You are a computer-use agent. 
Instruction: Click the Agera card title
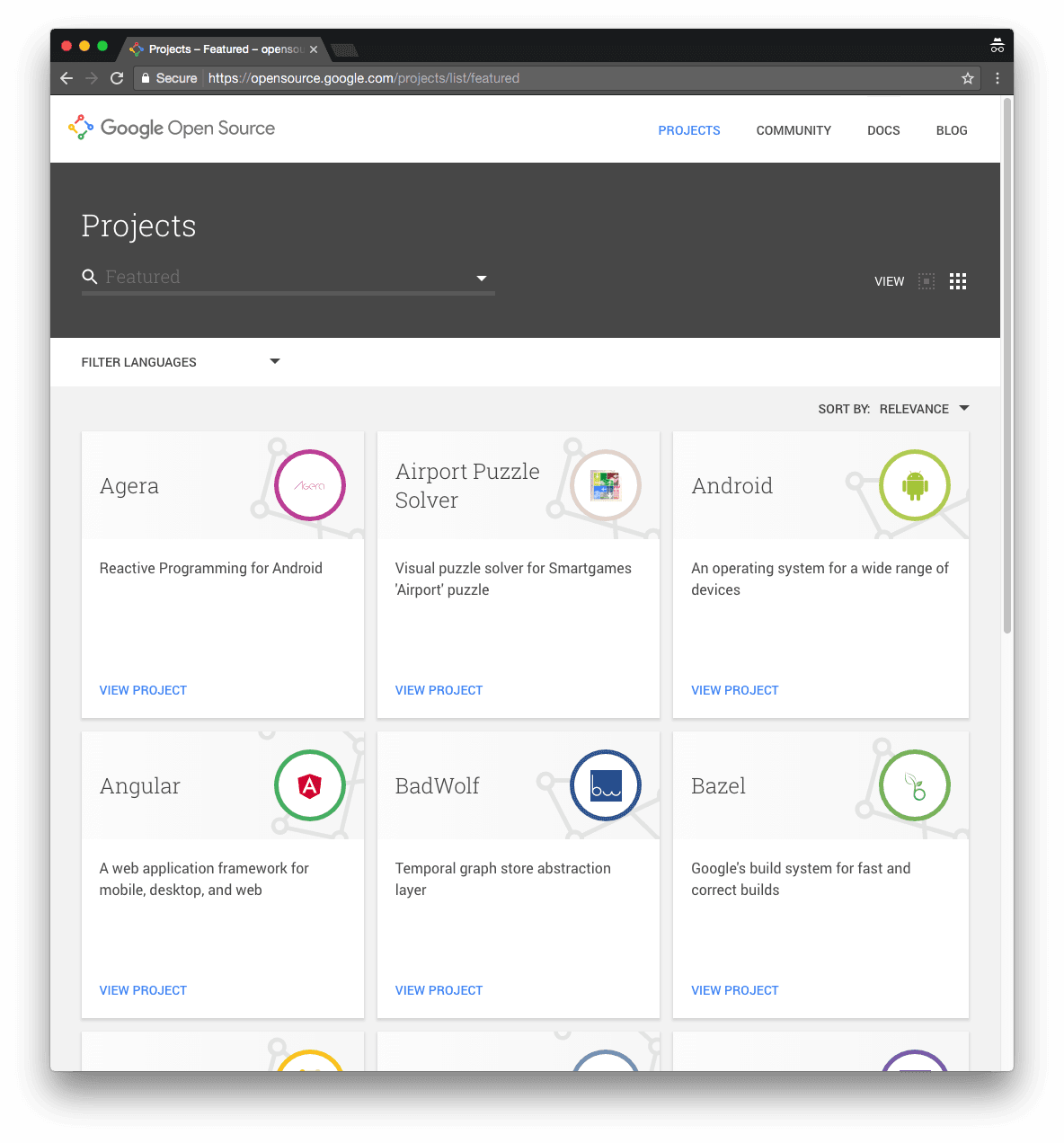(129, 486)
